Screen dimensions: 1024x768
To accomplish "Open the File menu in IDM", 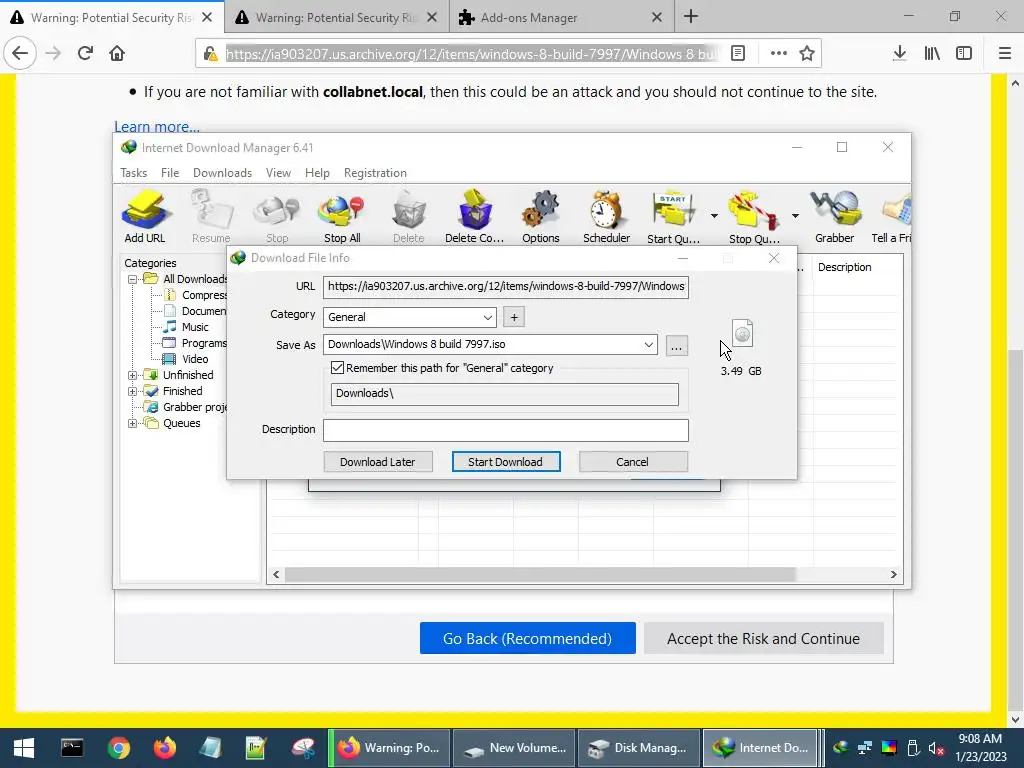I will pos(170,172).
